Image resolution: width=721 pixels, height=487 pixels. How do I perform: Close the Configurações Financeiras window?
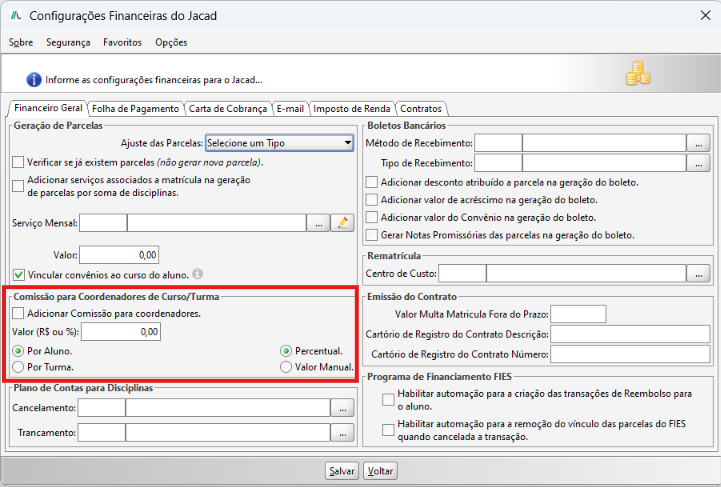point(705,16)
